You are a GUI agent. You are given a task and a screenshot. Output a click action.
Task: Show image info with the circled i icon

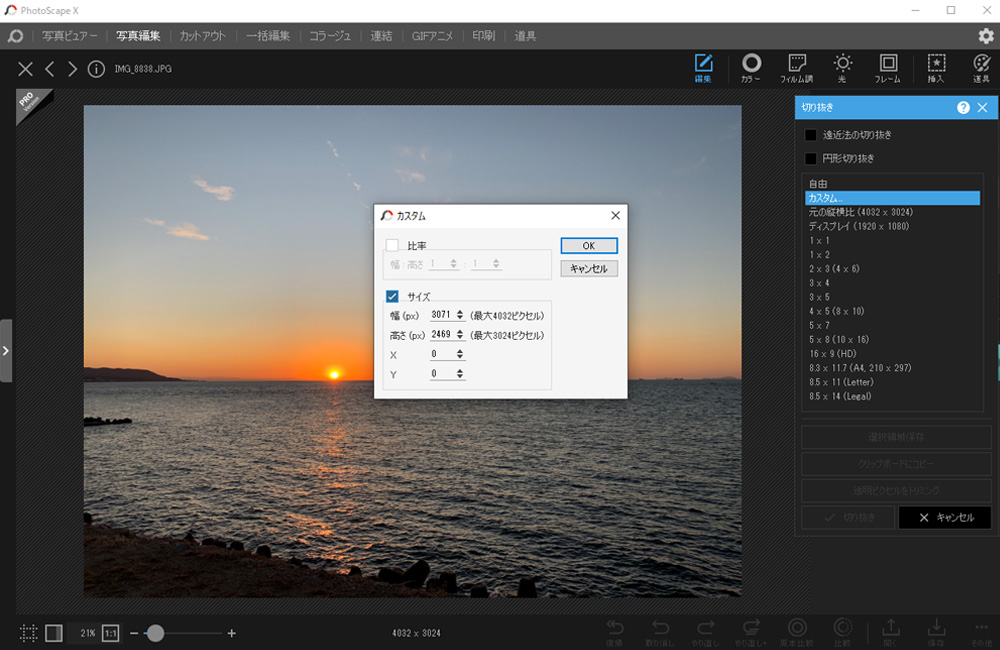[x=96, y=69]
